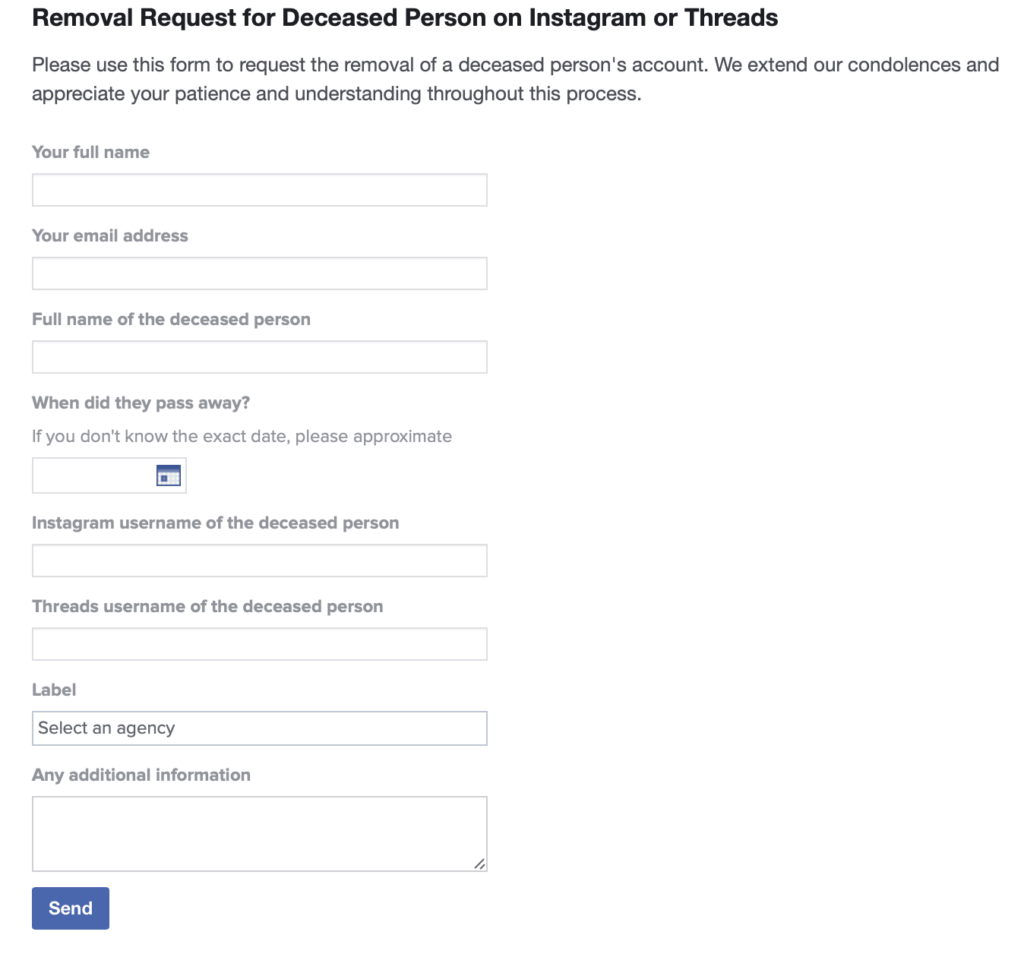Click the date of passing text box
The width and height of the screenshot is (1024, 957).
92,476
